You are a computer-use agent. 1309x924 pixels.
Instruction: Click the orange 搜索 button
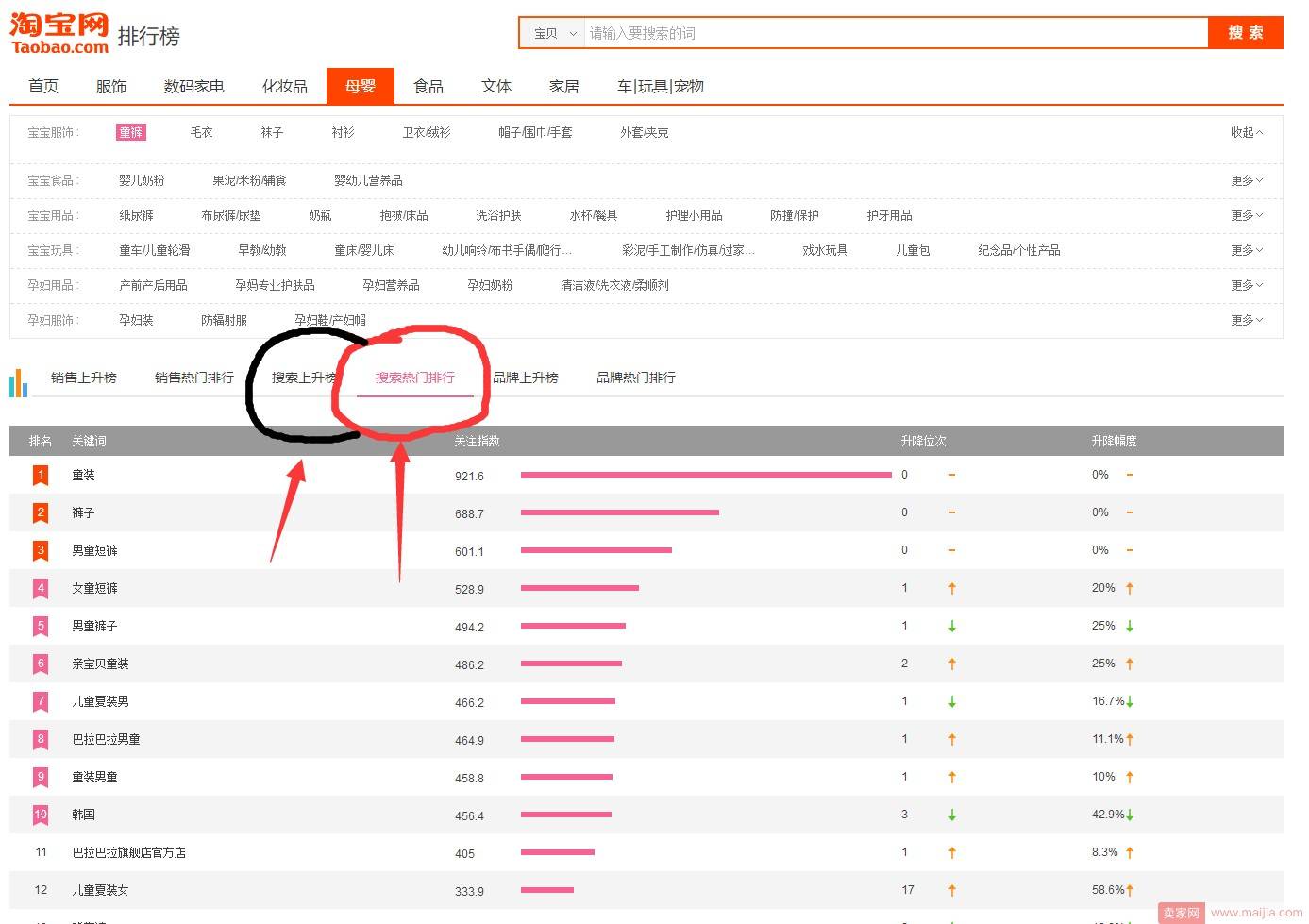(1246, 33)
